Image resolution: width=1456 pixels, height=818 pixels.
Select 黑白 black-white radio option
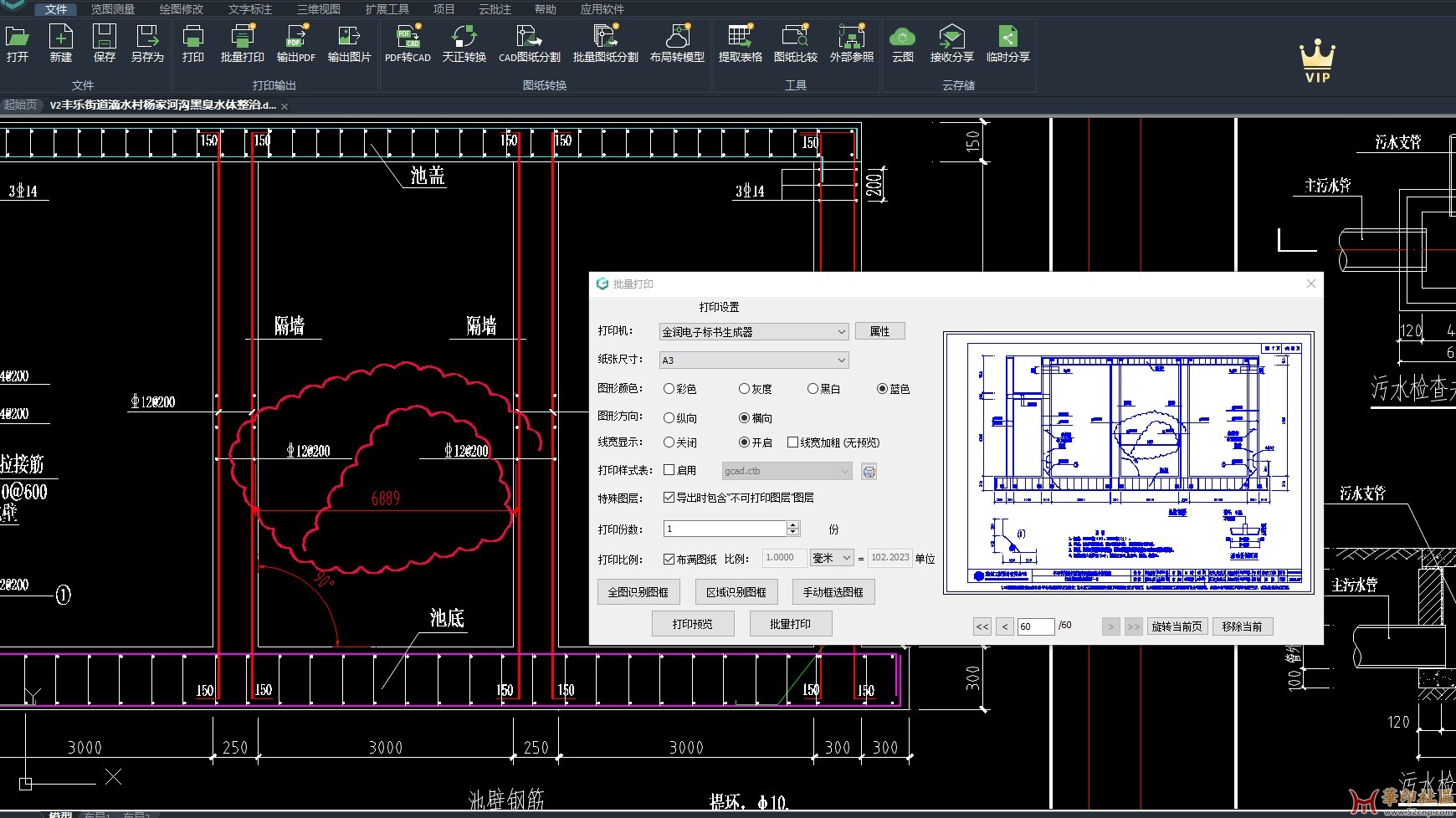(x=823, y=389)
